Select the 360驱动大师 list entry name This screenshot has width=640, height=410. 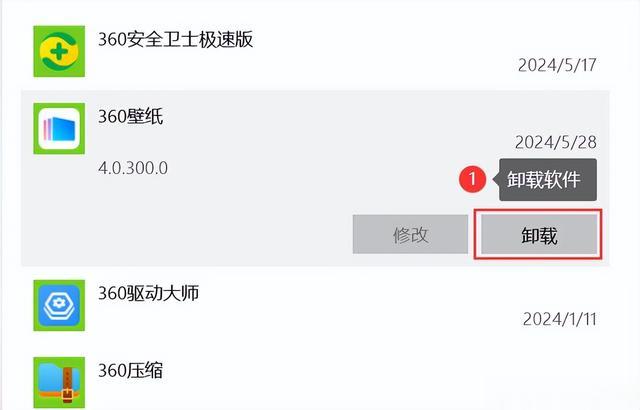[149, 293]
